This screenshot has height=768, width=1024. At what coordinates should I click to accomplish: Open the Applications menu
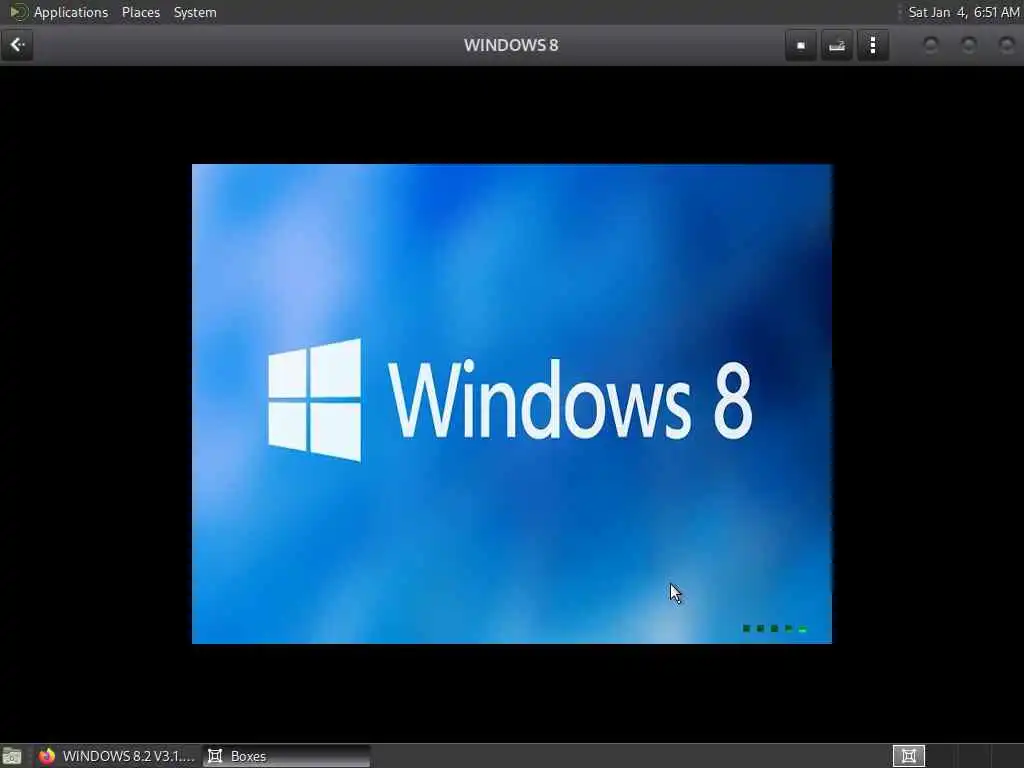(71, 12)
